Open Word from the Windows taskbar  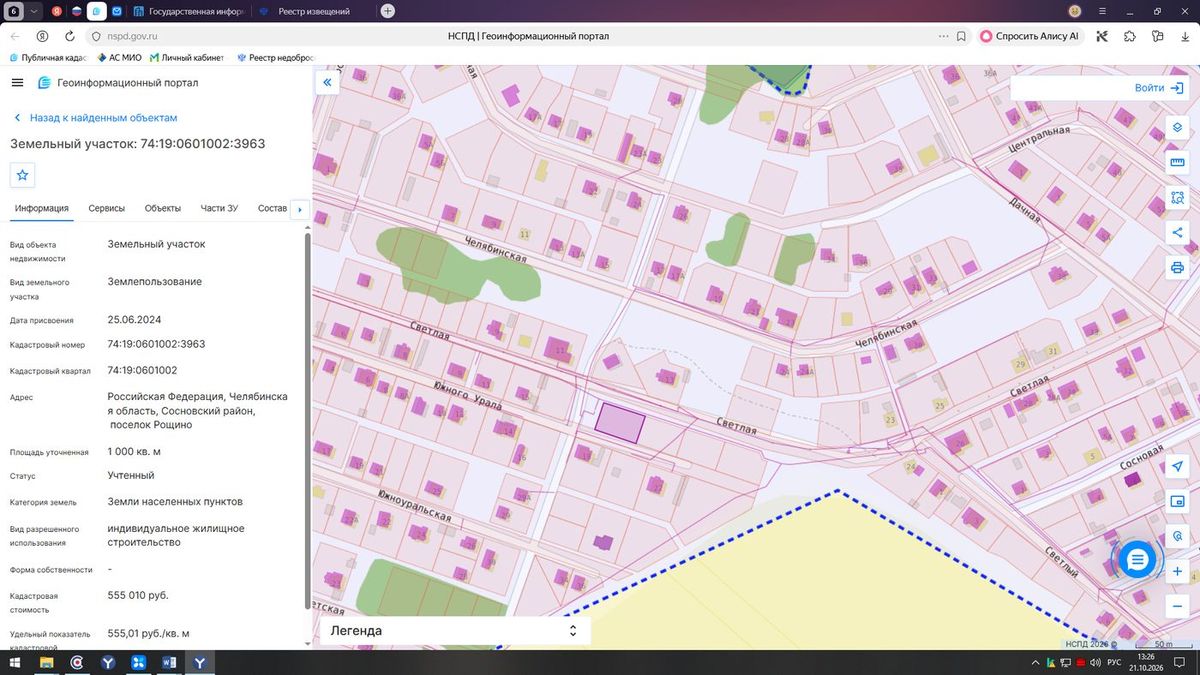[169, 662]
